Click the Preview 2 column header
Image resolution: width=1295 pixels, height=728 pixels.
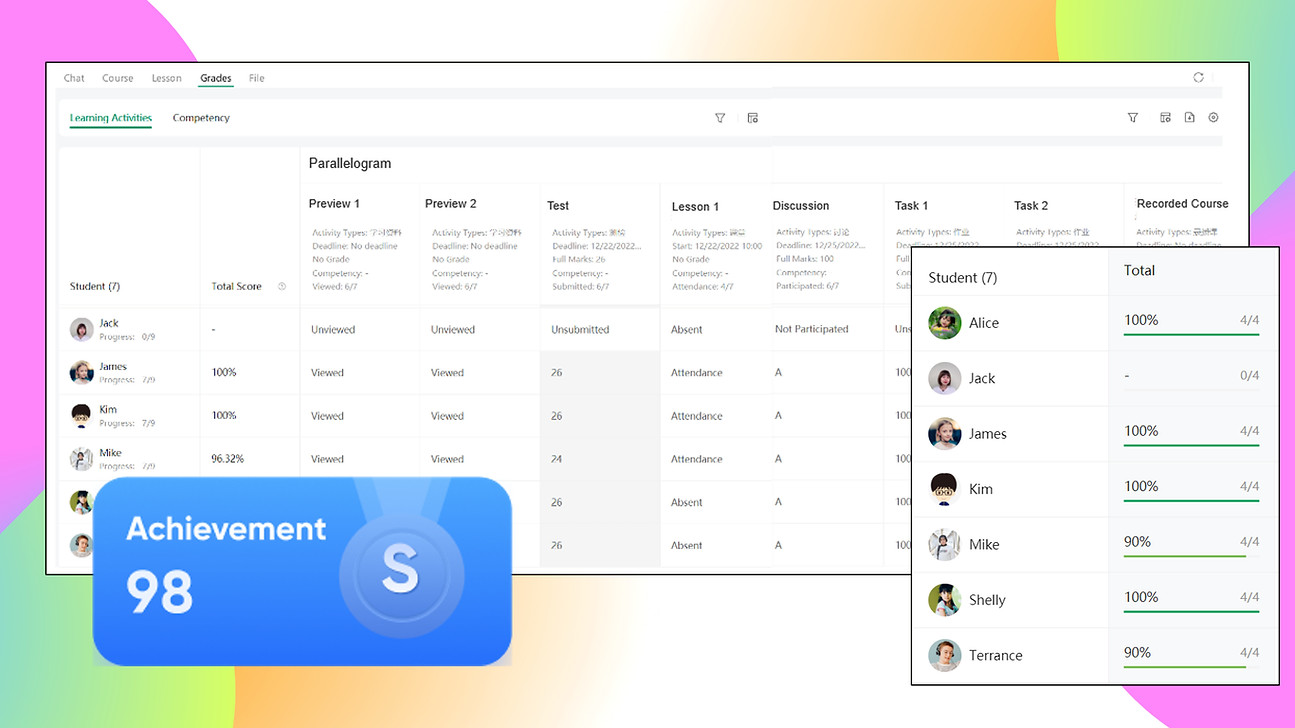[x=451, y=204]
